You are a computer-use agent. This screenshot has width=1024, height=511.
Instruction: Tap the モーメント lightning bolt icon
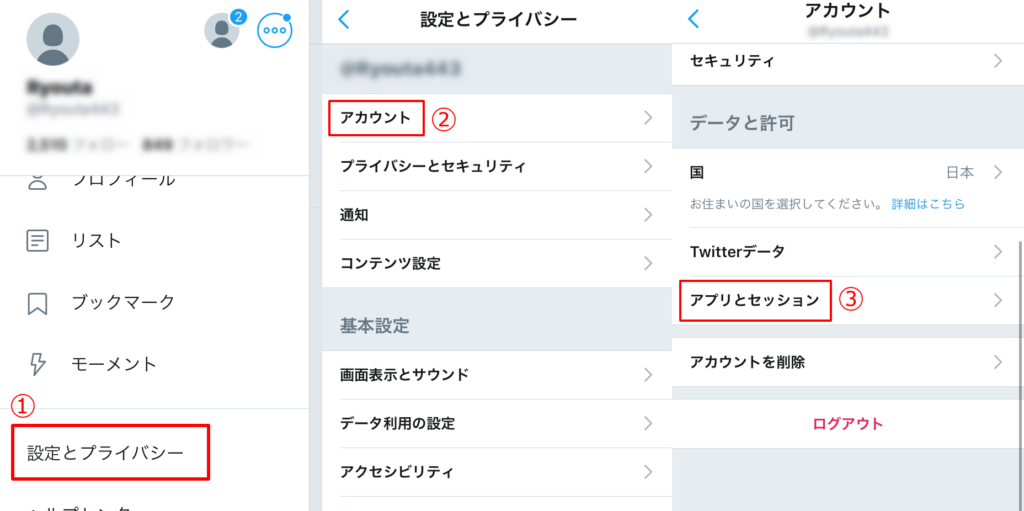click(38, 363)
